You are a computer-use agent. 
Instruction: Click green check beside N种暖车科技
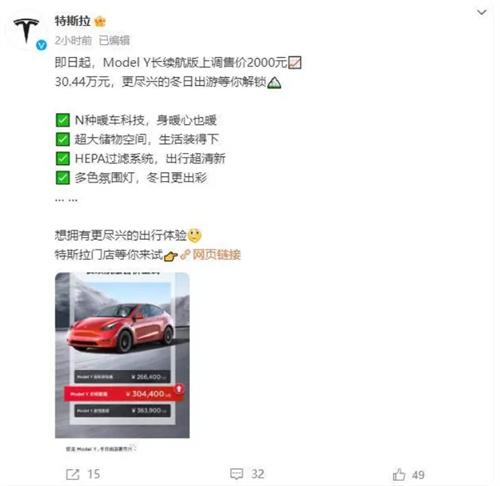[x=63, y=120]
